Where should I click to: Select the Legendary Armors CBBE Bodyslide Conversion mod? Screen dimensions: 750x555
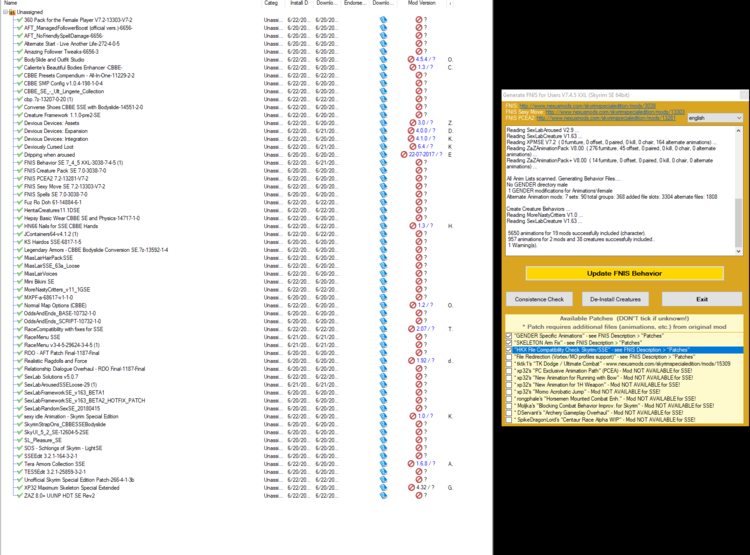(x=96, y=250)
